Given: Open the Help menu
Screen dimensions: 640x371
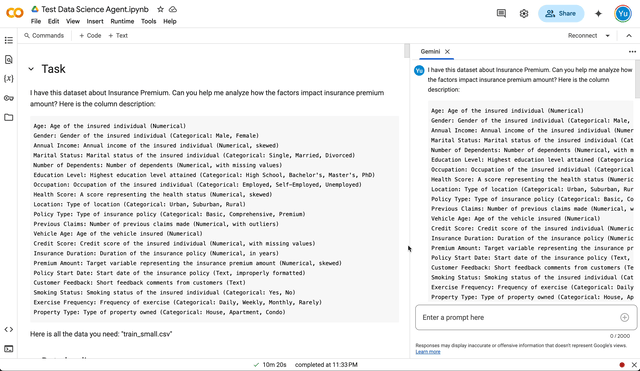Looking at the screenshot, I should tap(170, 21).
